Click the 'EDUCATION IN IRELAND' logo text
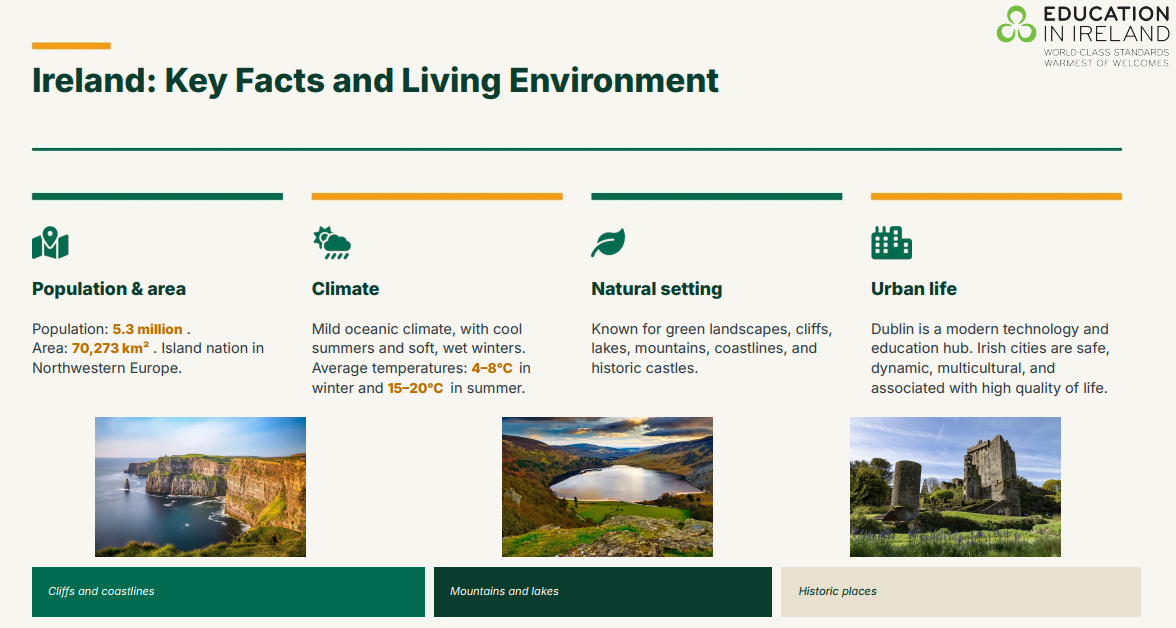 1106,24
